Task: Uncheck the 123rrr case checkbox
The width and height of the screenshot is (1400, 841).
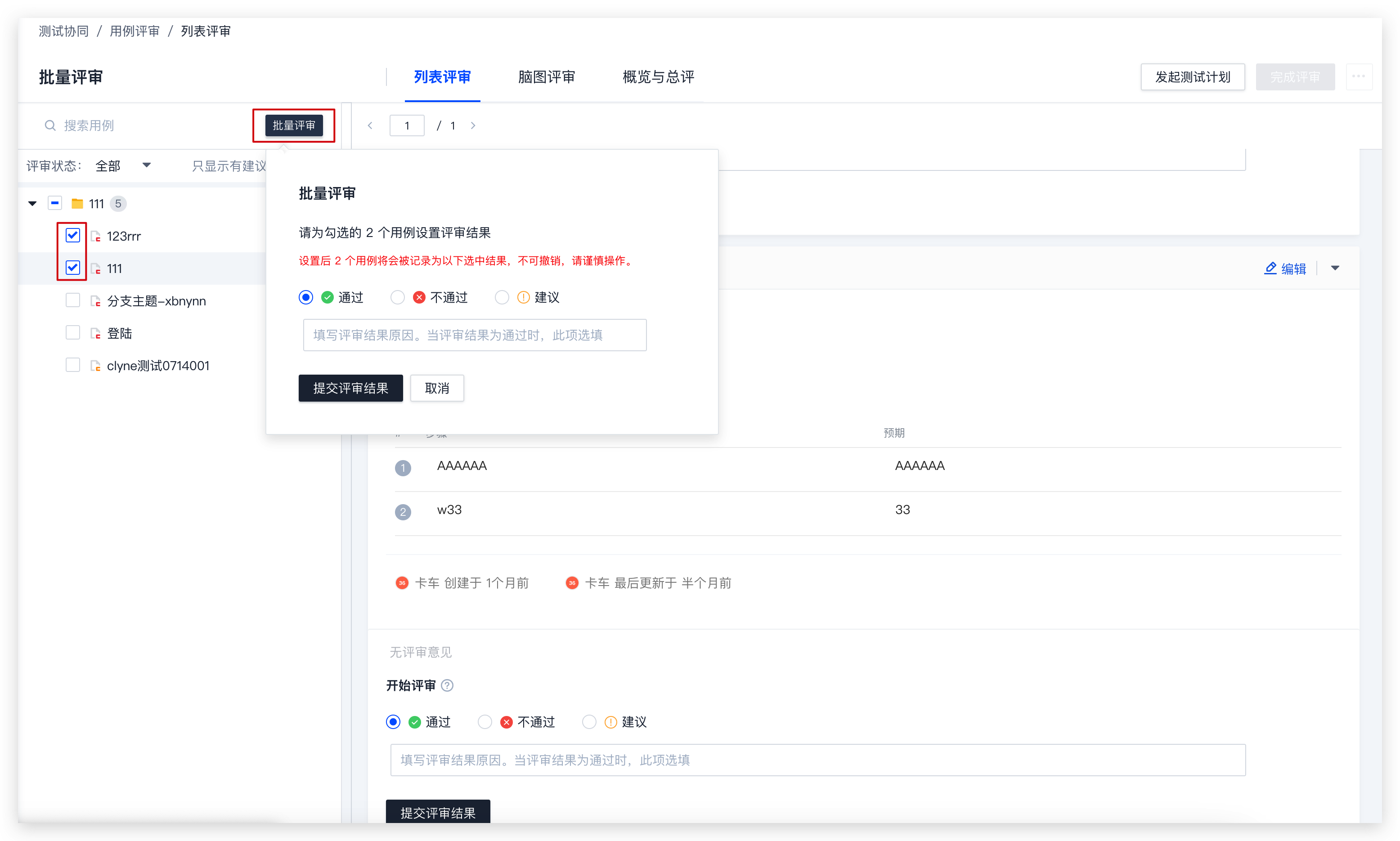Action: tap(72, 235)
